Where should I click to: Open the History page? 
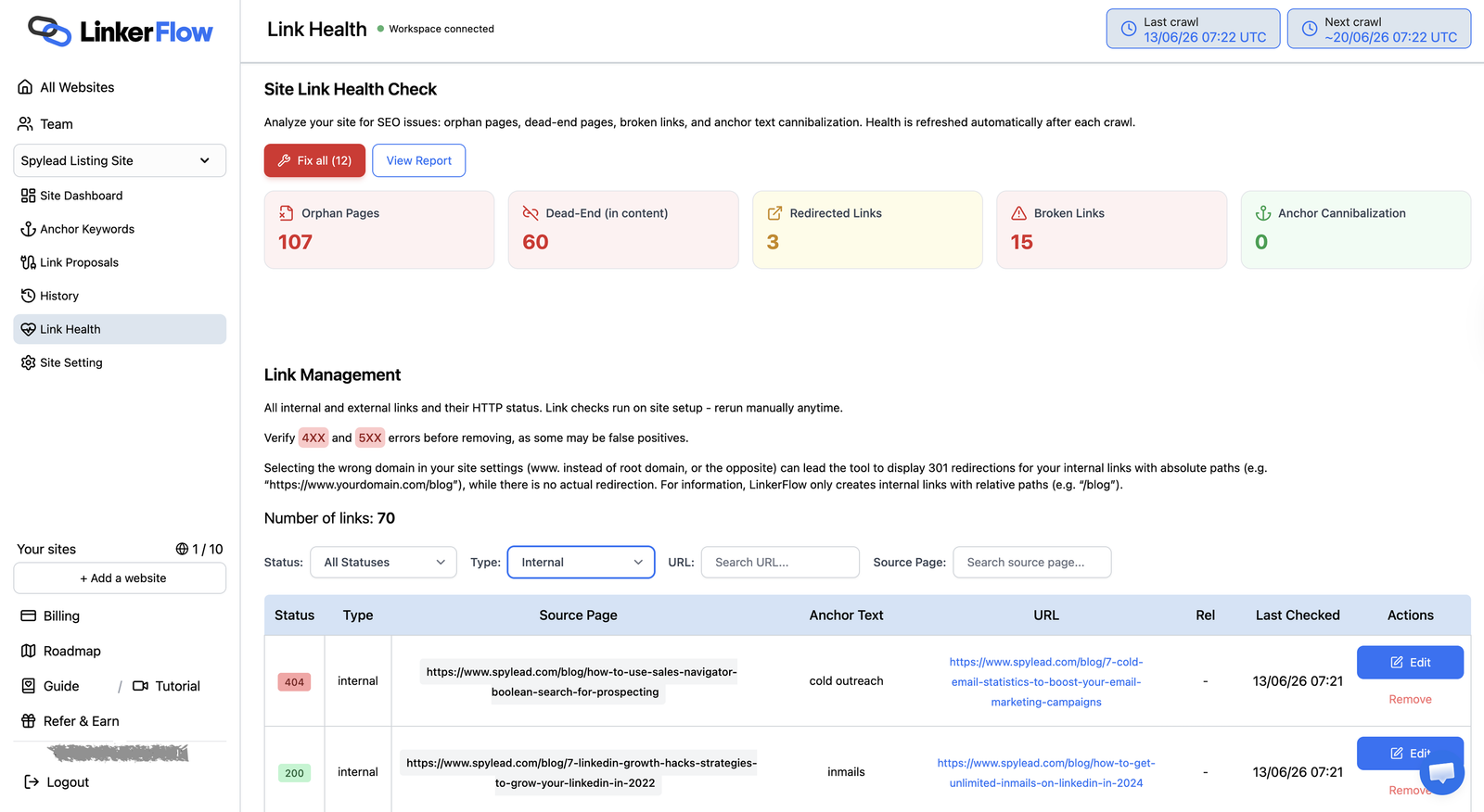coord(58,296)
